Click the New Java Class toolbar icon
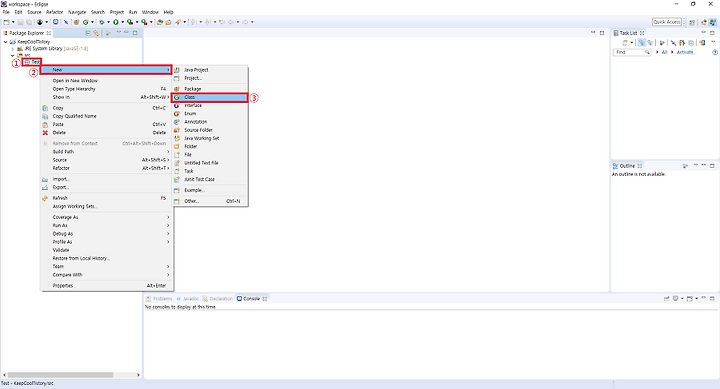Screen dimensions: 720x389 point(85,22)
